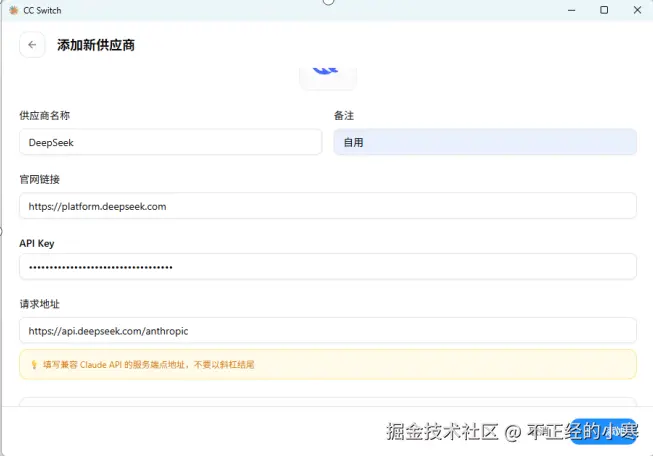Click the 备注 label
The image size is (653, 456).
(x=344, y=115)
